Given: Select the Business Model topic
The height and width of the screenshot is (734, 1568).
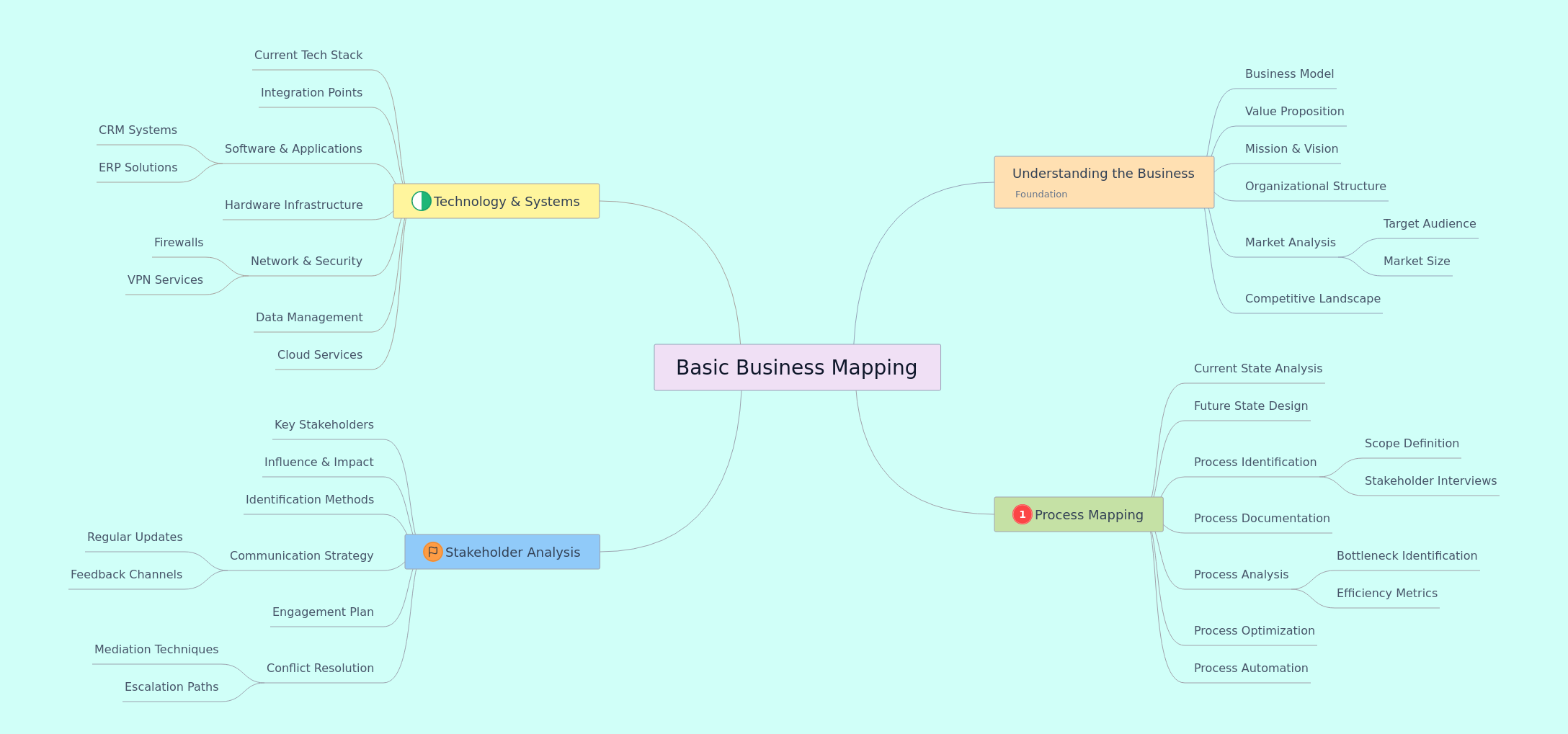Looking at the screenshot, I should (1289, 74).
